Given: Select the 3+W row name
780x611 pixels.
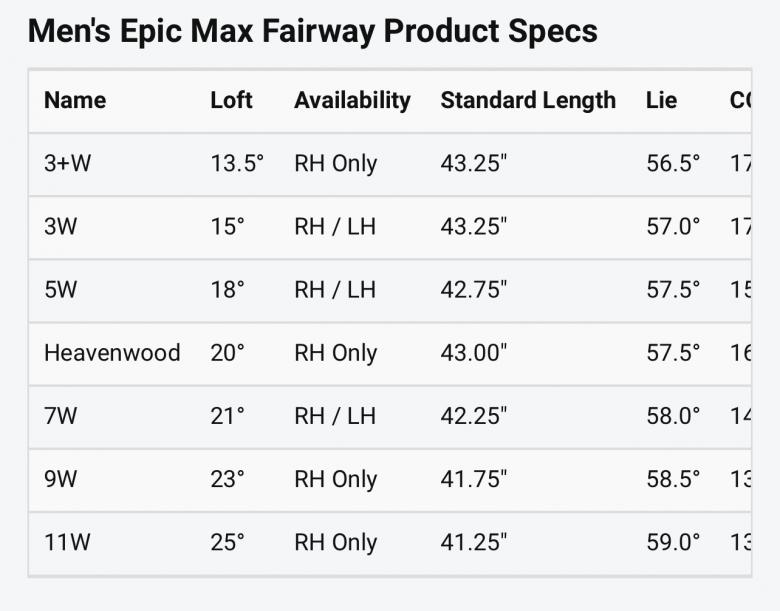Looking at the screenshot, I should tap(67, 164).
